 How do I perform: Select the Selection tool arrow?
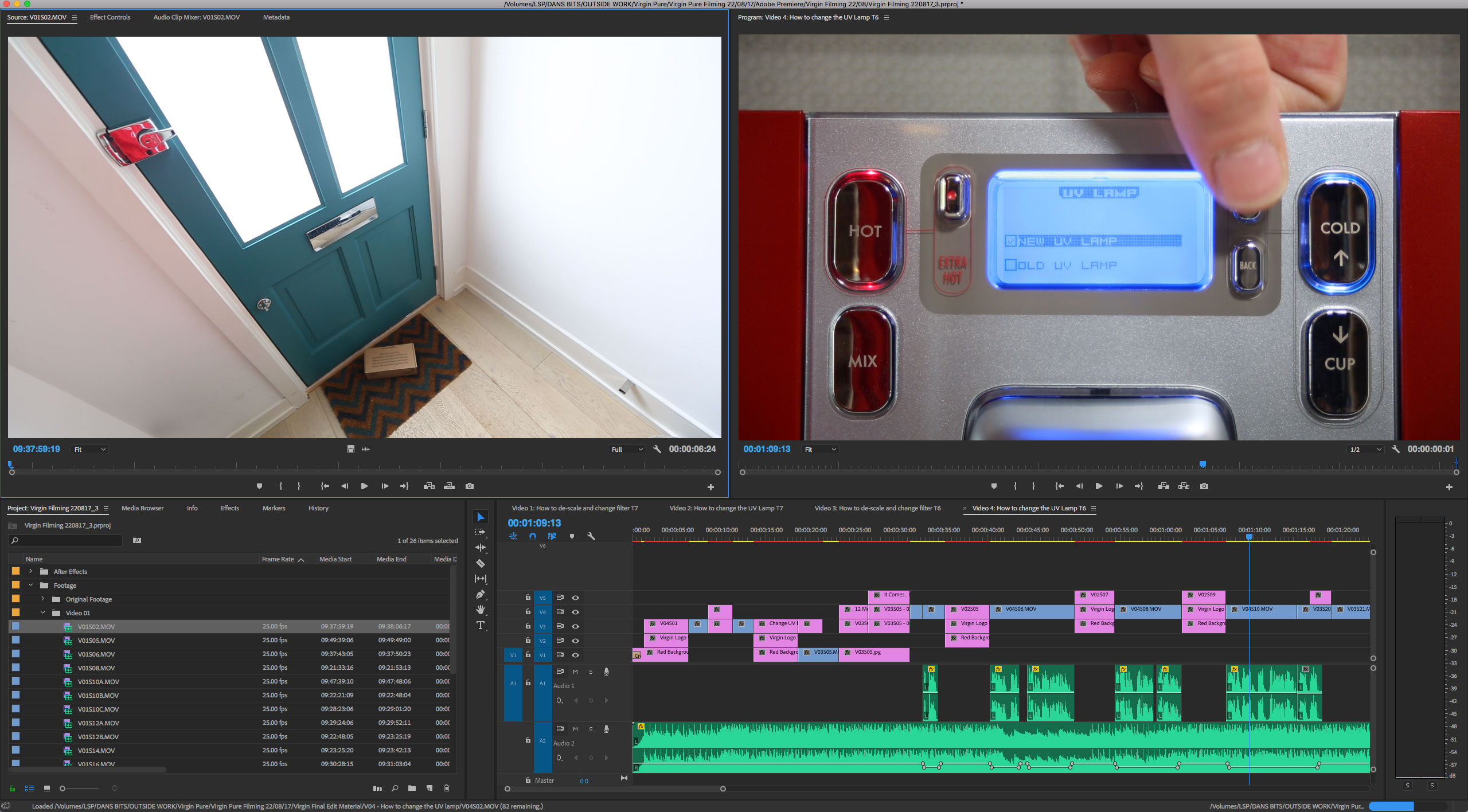(481, 517)
